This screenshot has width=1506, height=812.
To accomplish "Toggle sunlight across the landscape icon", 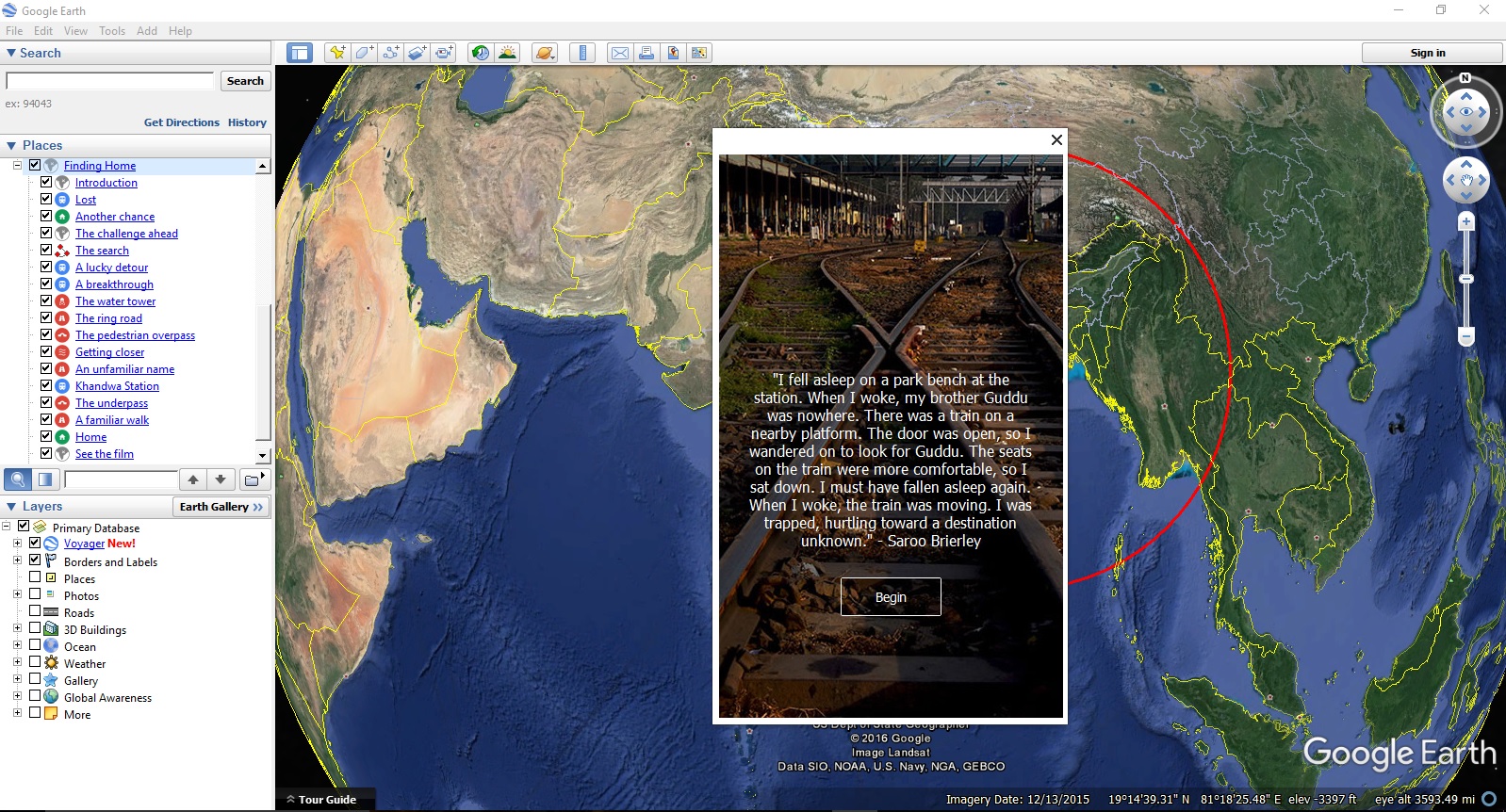I will pos(507,53).
